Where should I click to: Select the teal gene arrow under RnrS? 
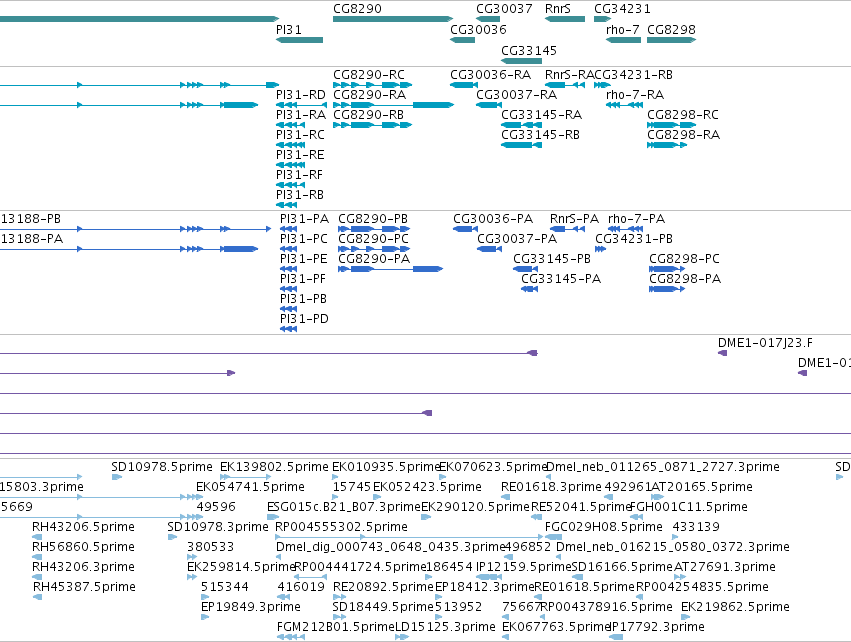[x=565, y=19]
